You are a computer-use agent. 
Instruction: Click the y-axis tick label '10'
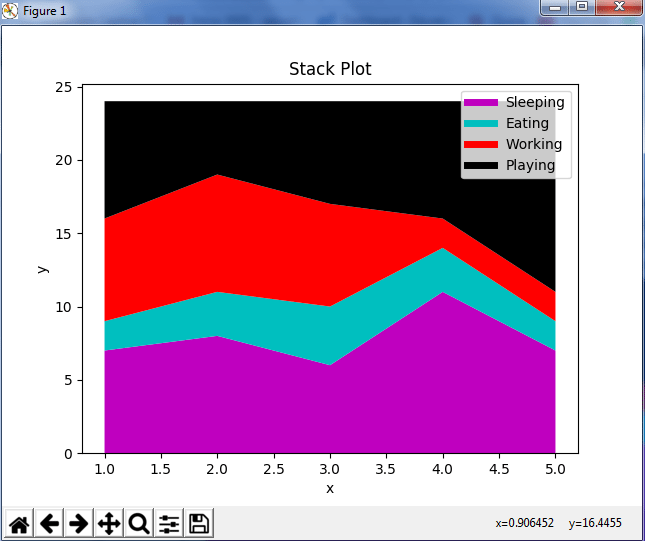pyautogui.click(x=63, y=307)
